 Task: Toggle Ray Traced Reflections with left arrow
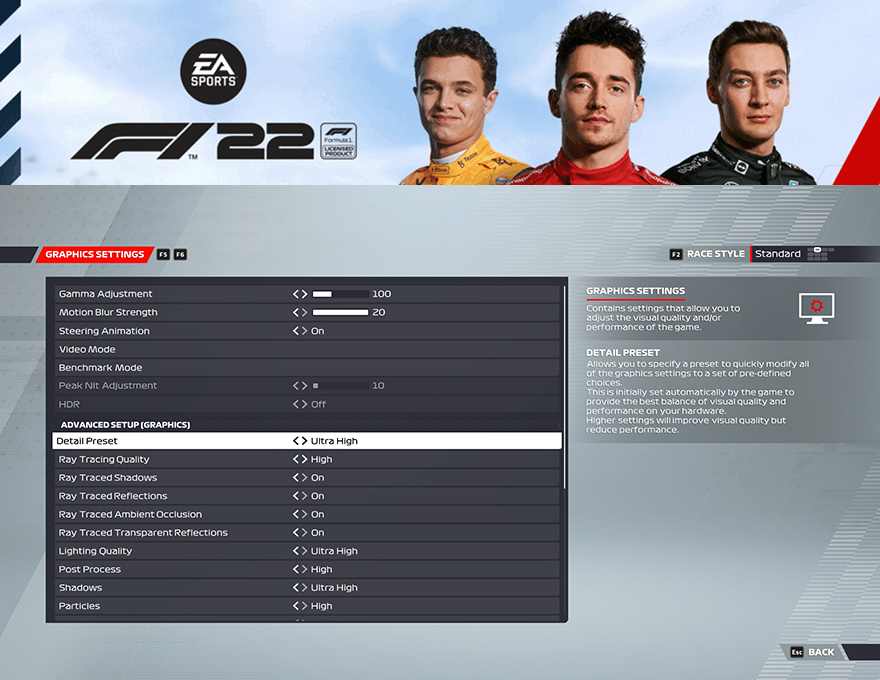point(296,496)
